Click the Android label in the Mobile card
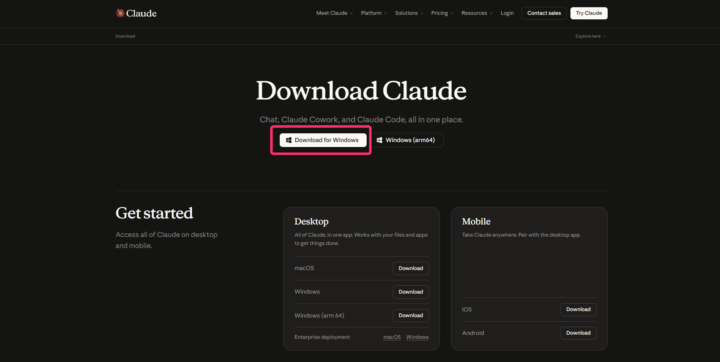Image resolution: width=720 pixels, height=362 pixels. click(473, 333)
